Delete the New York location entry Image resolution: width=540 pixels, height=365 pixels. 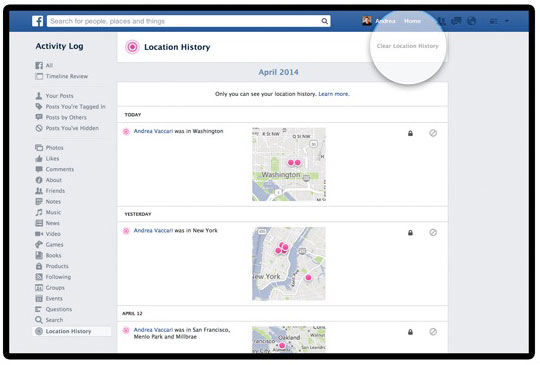433,232
